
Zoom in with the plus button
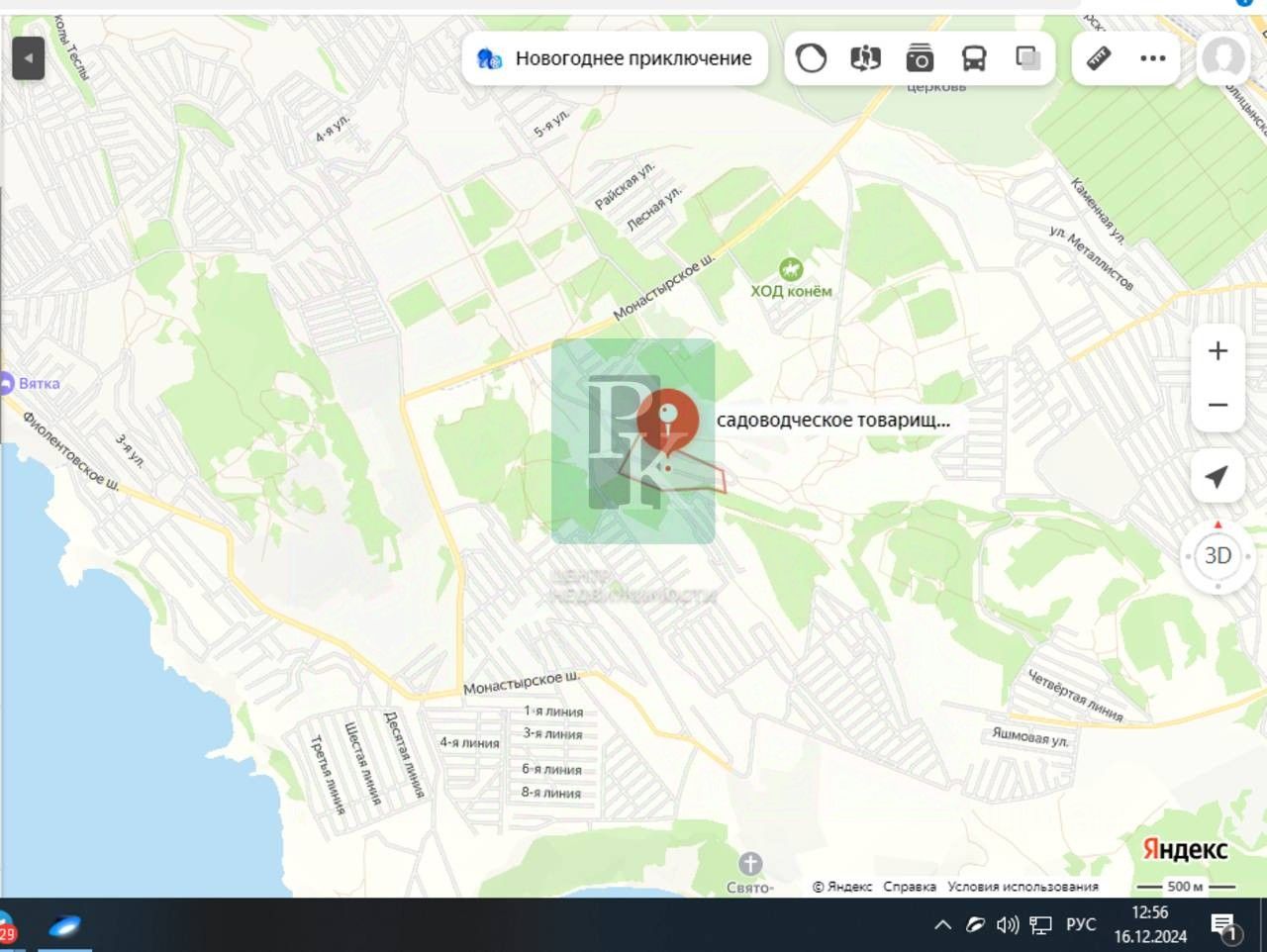point(1218,351)
